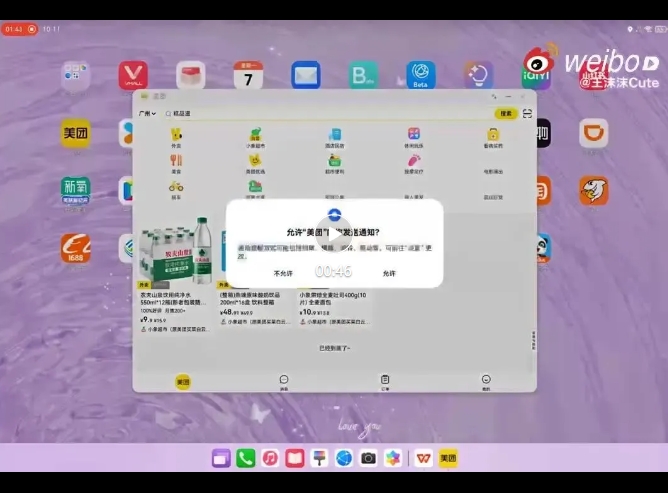Tap the scan code icon beside search
Image resolution: width=668 pixels, height=493 pixels.
click(526, 114)
